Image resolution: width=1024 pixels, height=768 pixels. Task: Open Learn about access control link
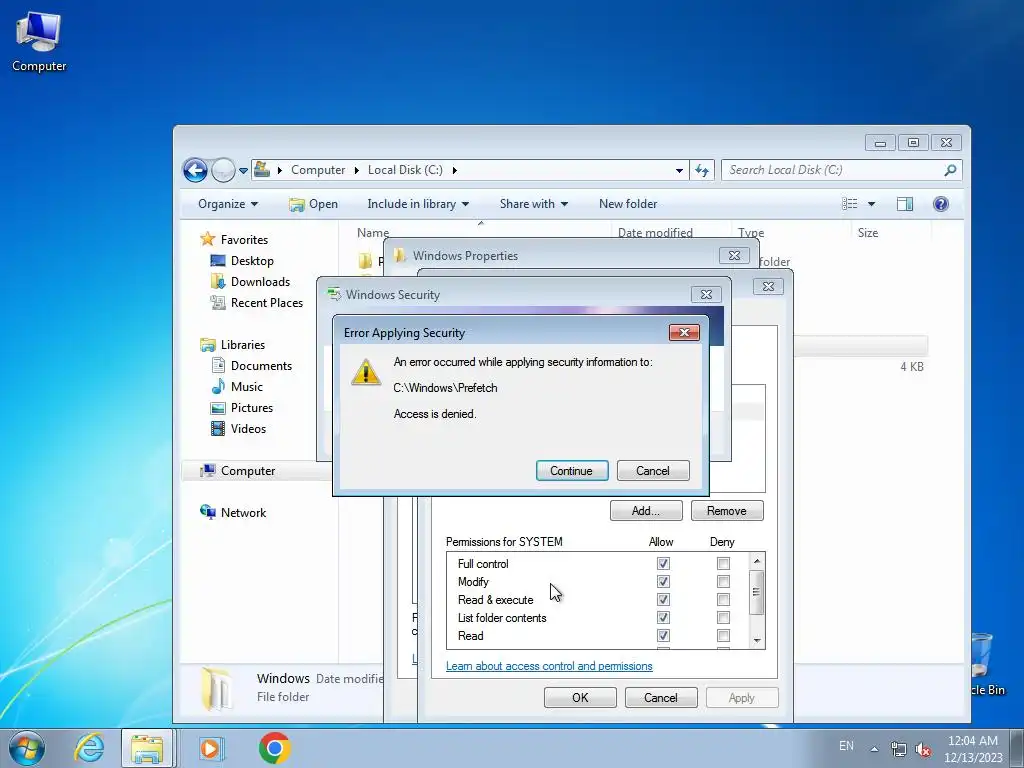click(549, 666)
